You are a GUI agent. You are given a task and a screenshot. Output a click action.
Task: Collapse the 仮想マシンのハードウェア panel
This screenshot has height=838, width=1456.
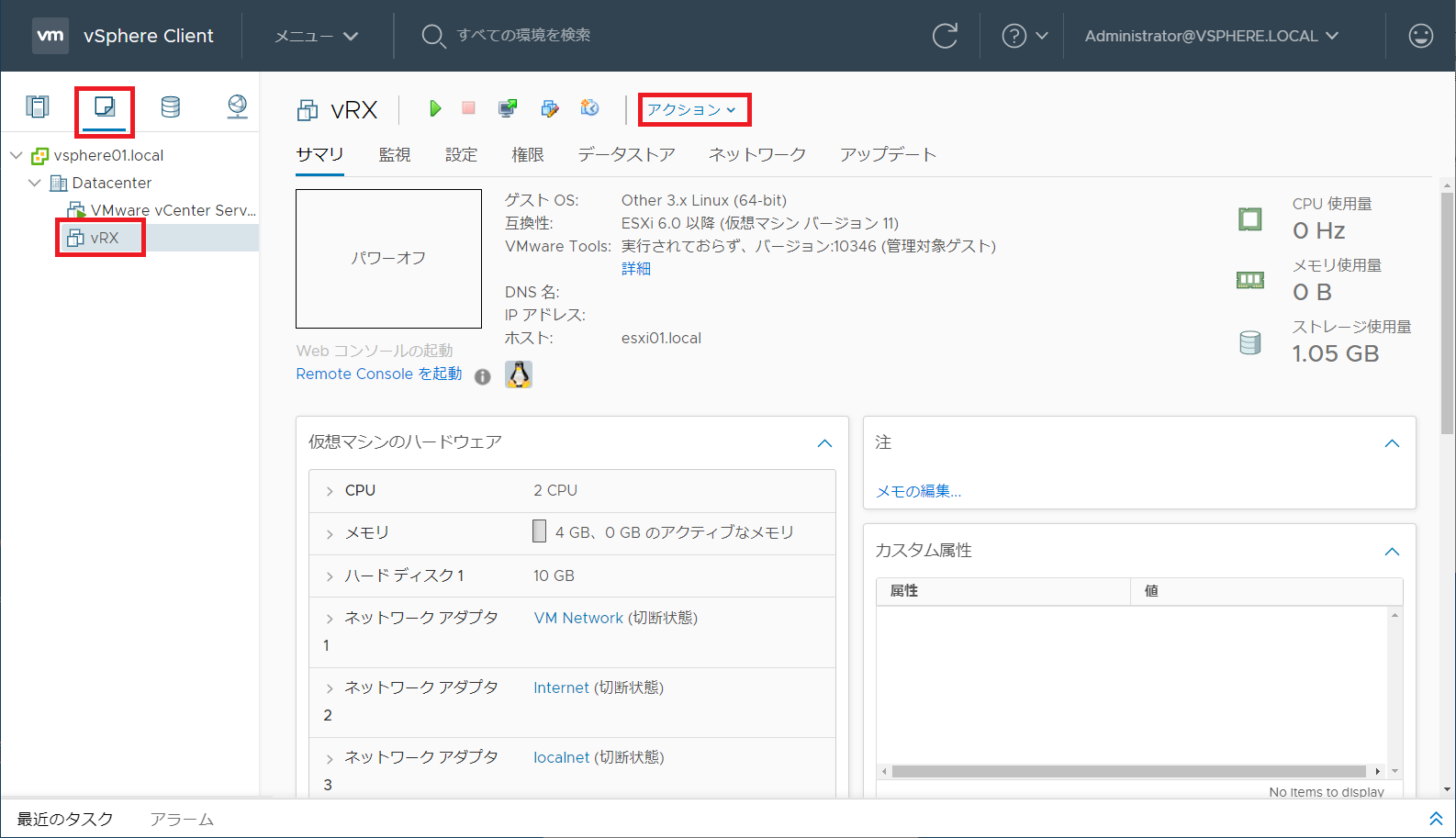point(824,443)
